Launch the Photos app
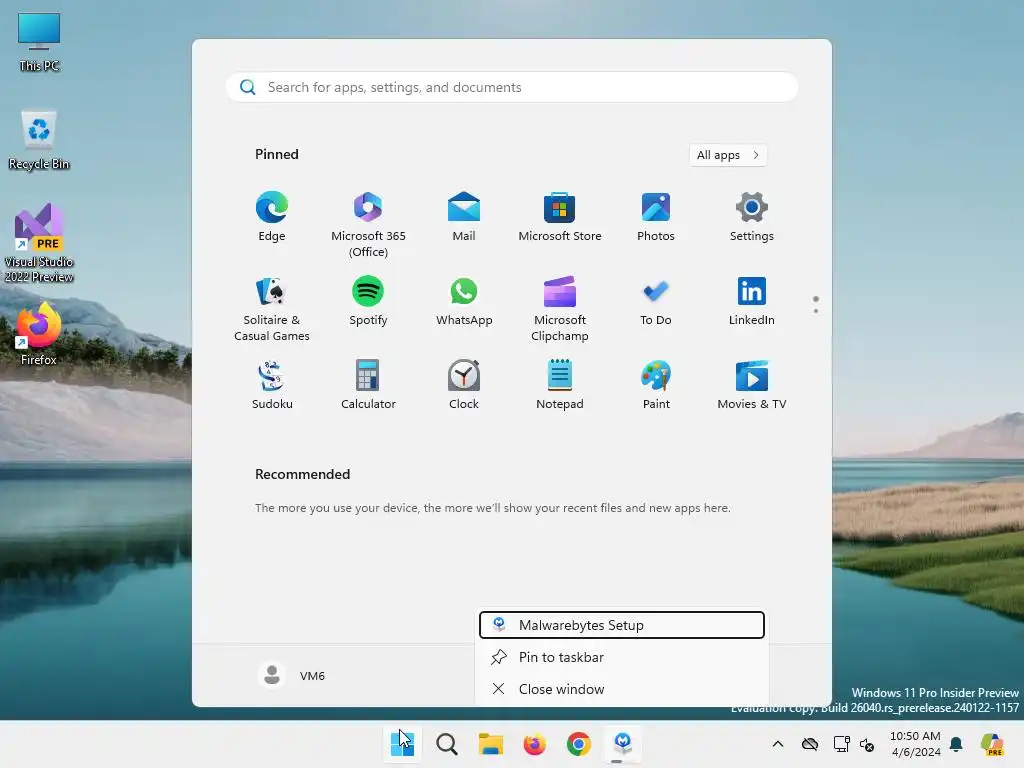The image size is (1024, 768). click(656, 217)
